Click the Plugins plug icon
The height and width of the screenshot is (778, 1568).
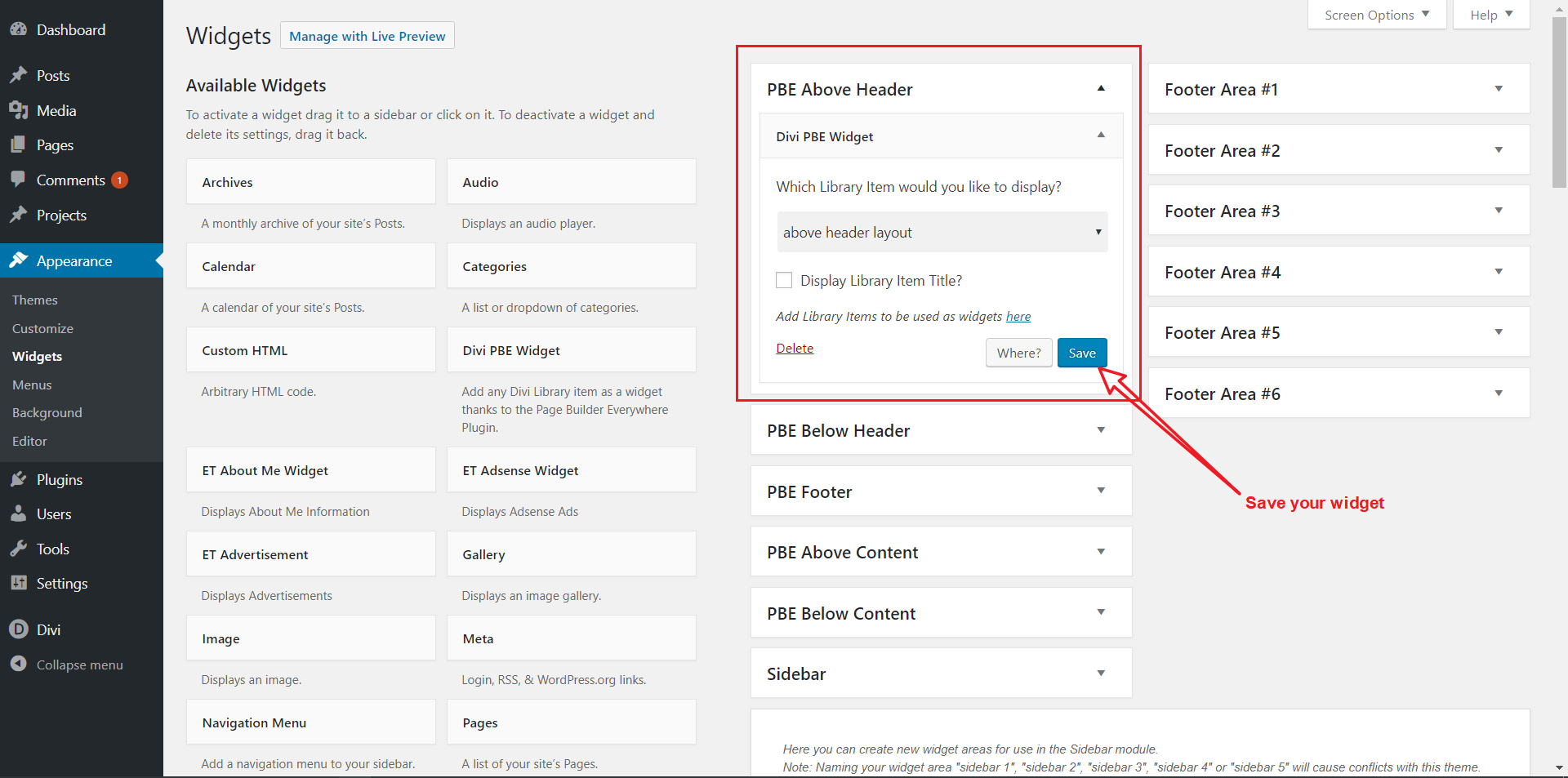click(18, 479)
